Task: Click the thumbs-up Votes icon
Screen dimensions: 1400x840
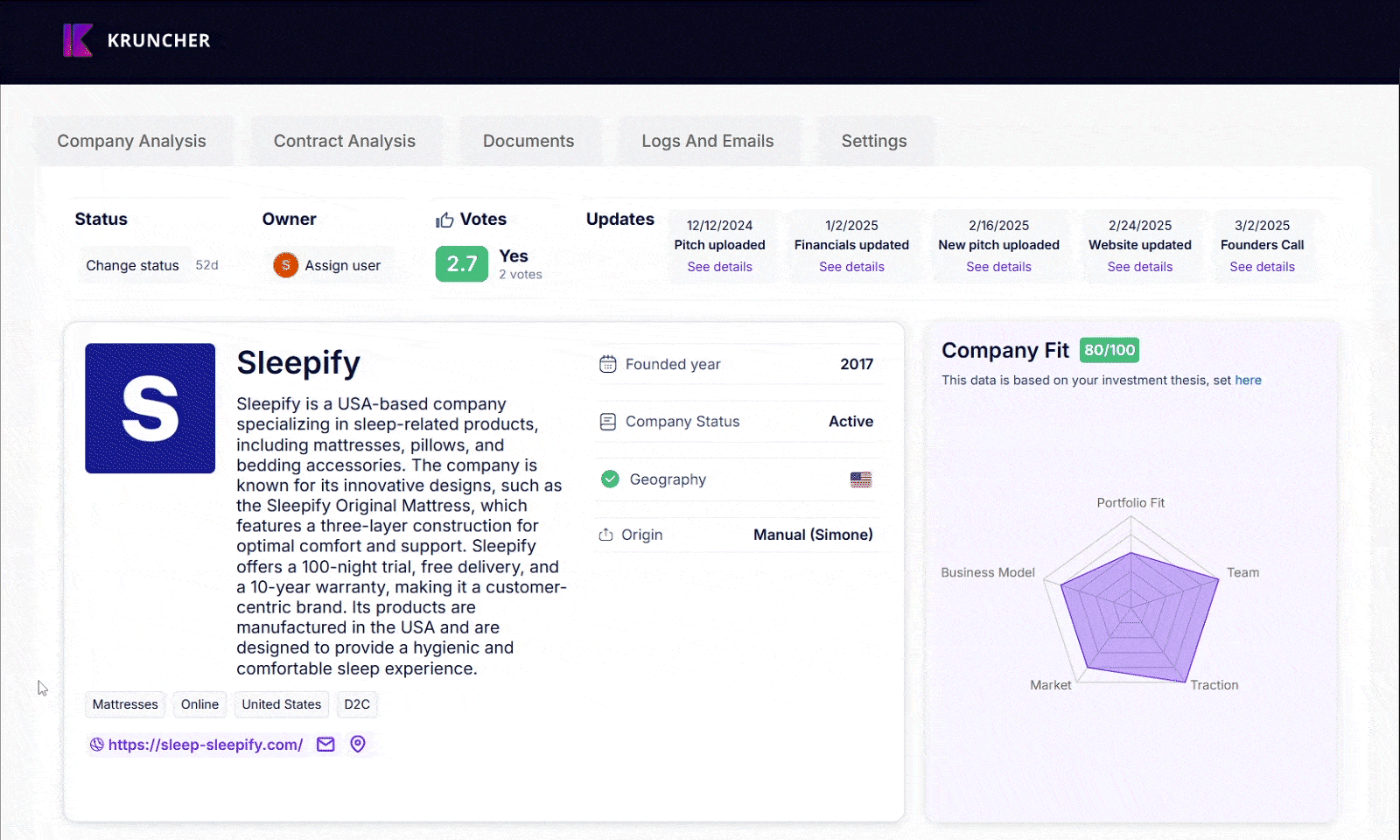Action: click(444, 220)
